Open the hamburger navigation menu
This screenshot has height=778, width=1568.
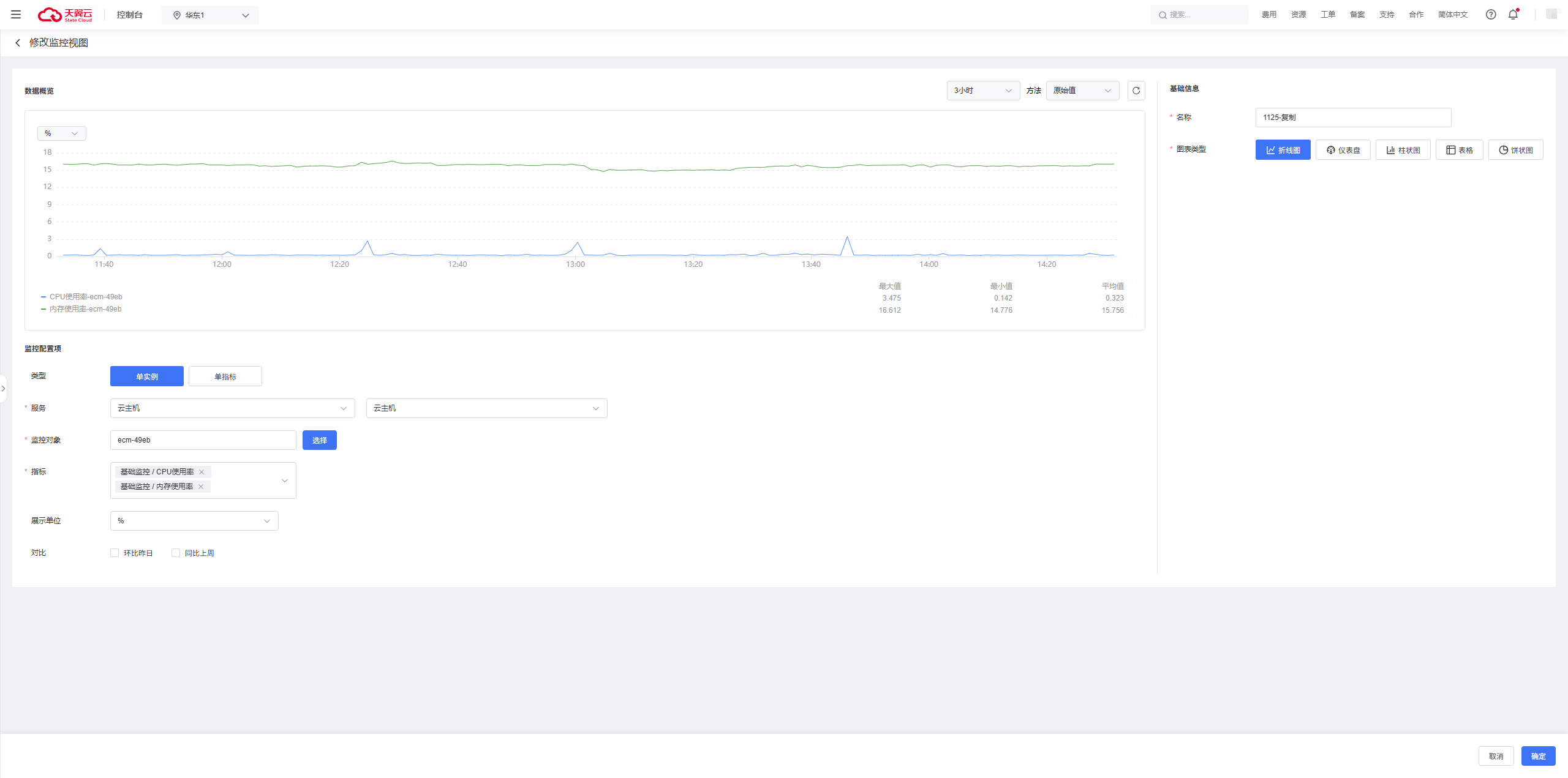pyautogui.click(x=16, y=15)
